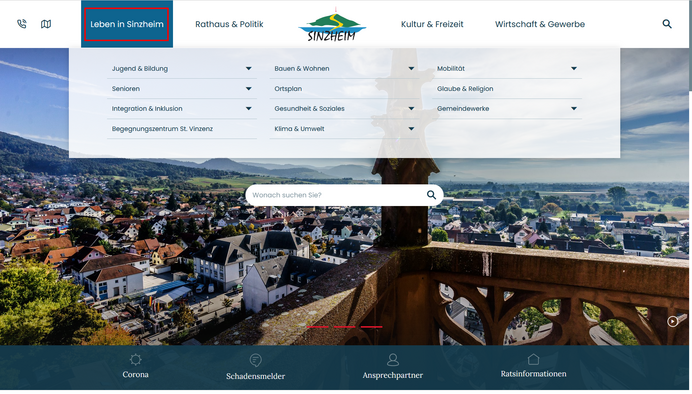Viewport: 692px width, 394px height.
Task: Expand Senioren submenu arrow
Action: pyautogui.click(x=248, y=89)
